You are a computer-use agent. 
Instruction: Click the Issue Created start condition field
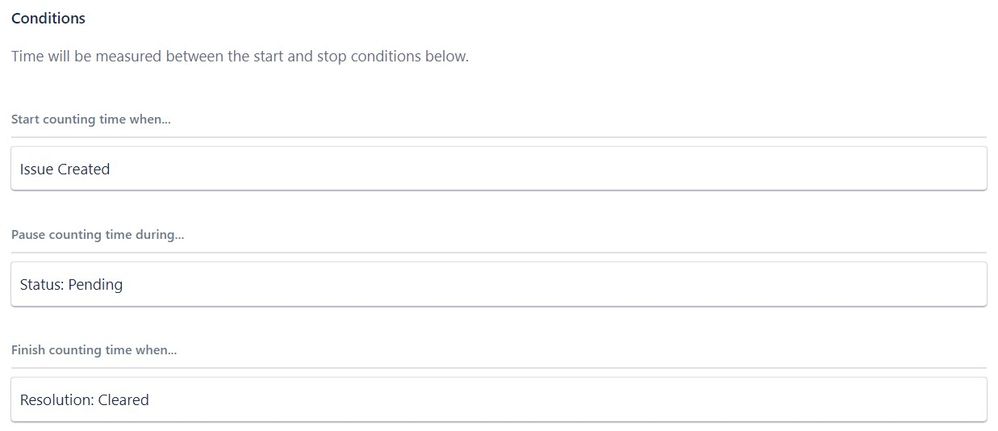[498, 169]
